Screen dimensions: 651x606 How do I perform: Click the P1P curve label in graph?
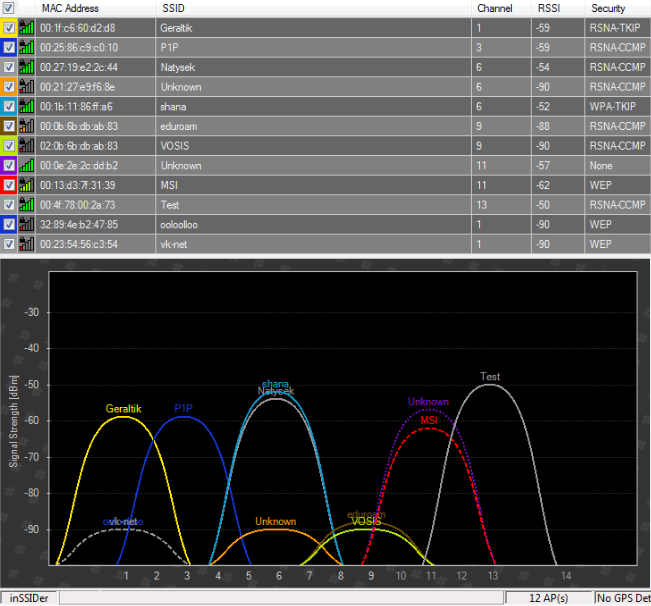point(184,408)
